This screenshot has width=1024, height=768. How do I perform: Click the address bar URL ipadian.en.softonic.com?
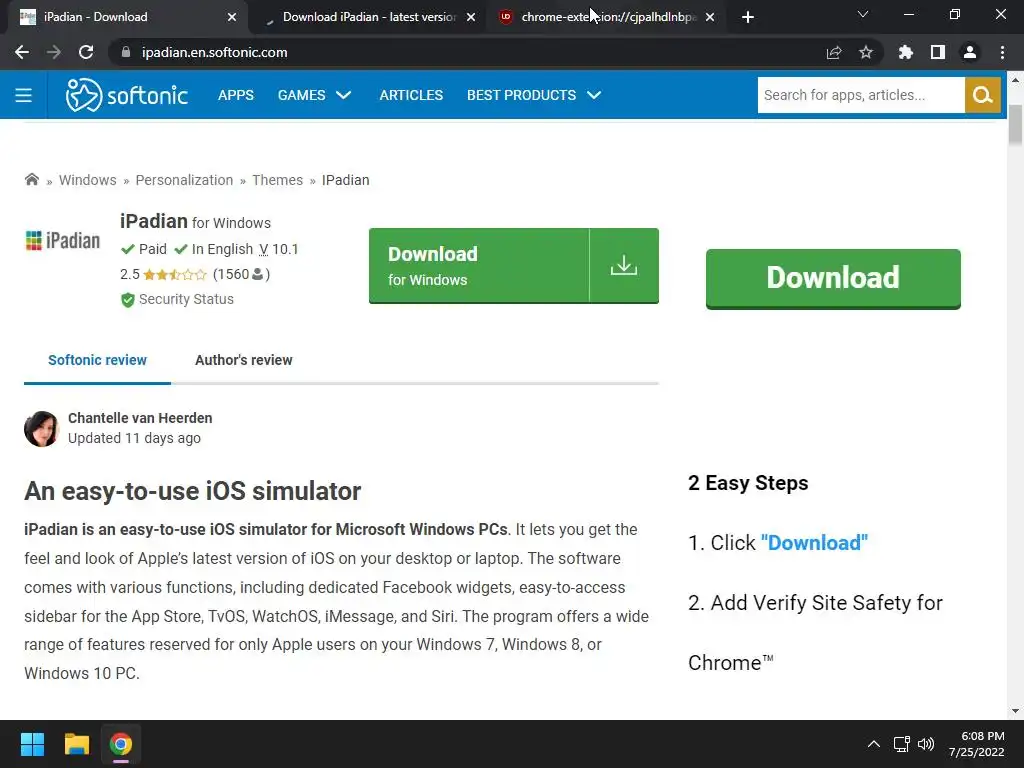pos(214,52)
